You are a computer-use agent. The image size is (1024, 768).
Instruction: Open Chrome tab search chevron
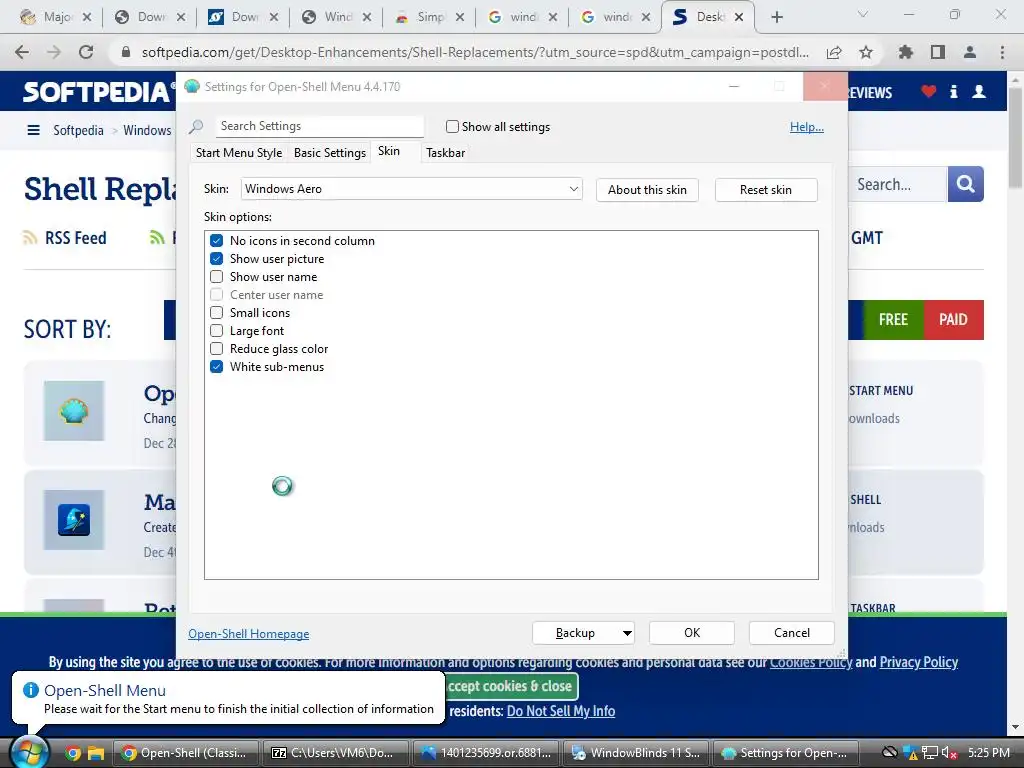pos(863,14)
